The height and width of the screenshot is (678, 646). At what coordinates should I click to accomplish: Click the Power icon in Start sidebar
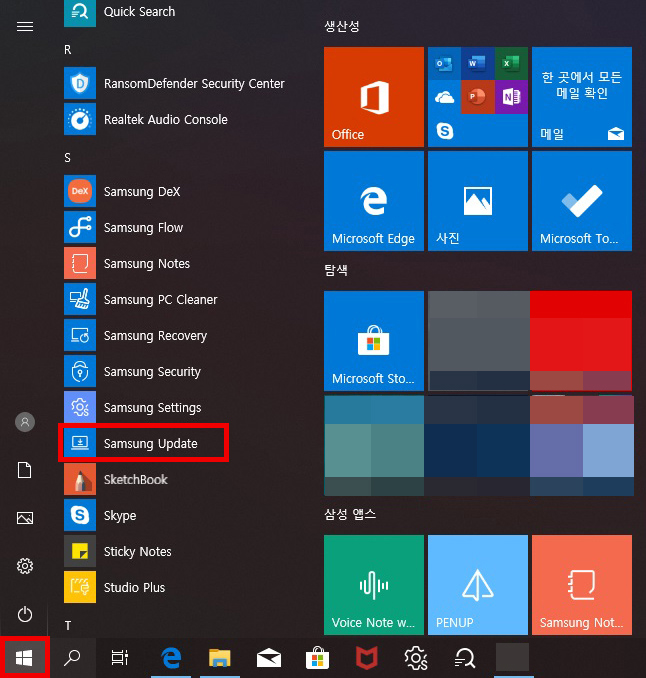25,614
